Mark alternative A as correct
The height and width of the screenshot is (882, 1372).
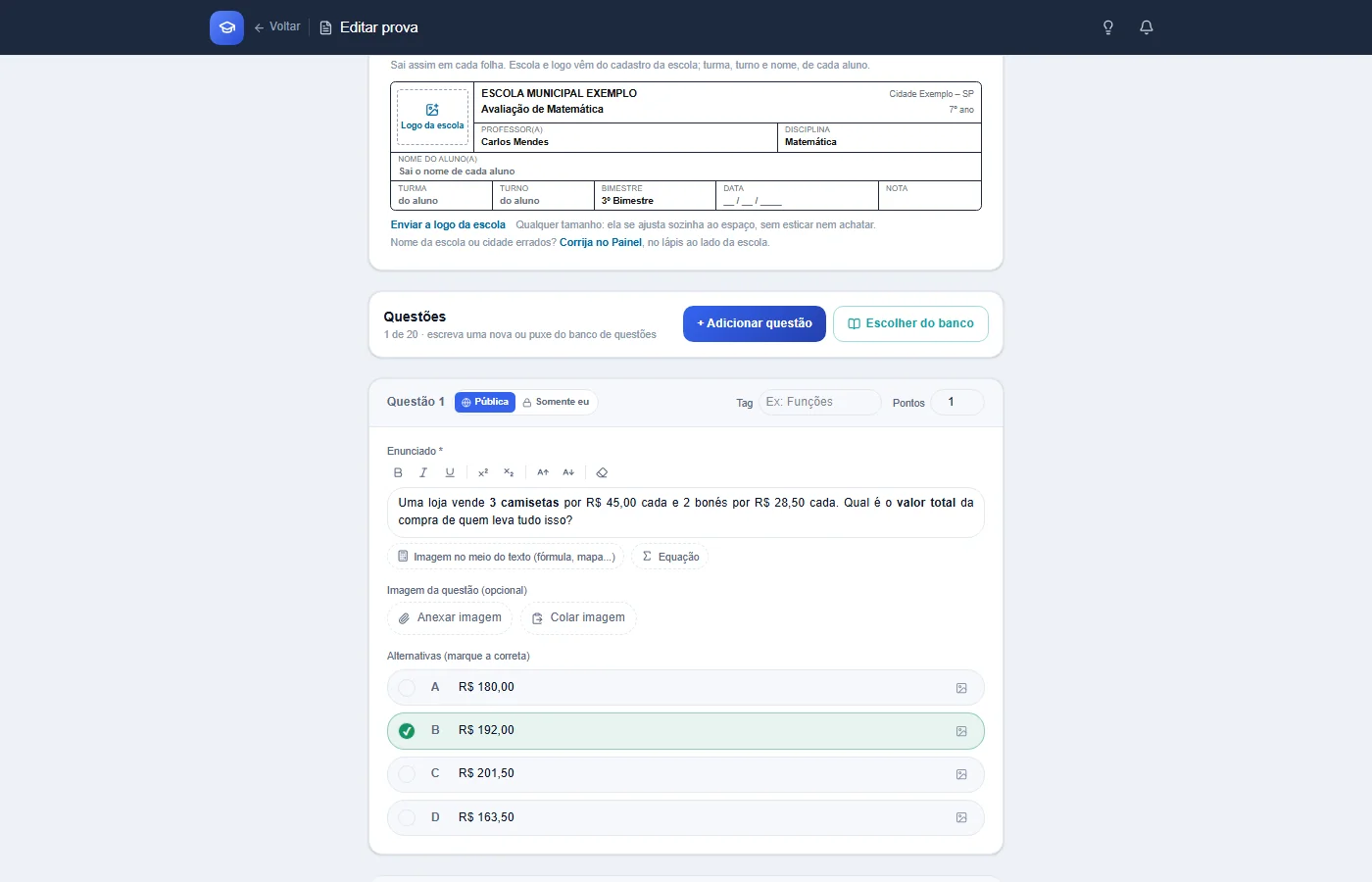(407, 688)
